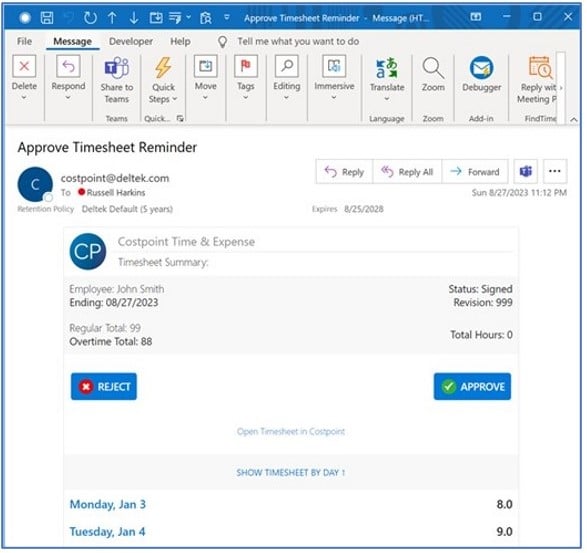Click the Save icon in title bar

click(47, 17)
